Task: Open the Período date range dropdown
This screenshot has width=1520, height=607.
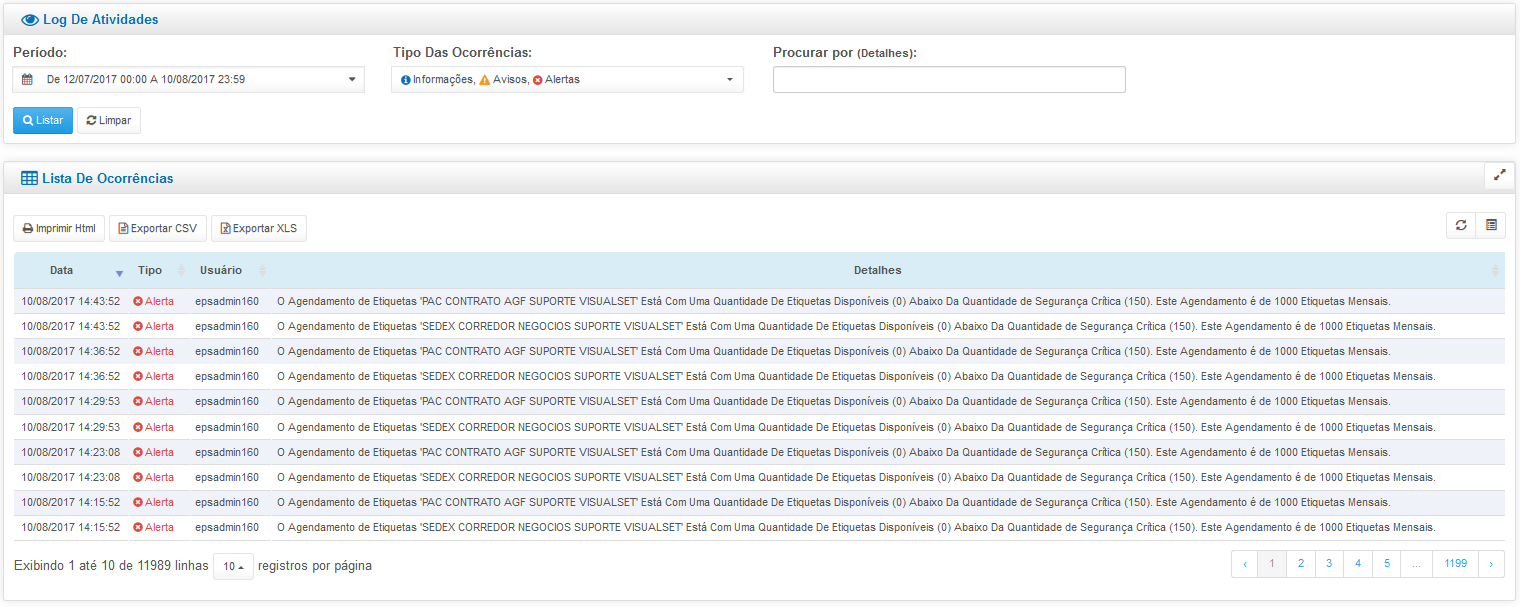Action: tap(190, 80)
